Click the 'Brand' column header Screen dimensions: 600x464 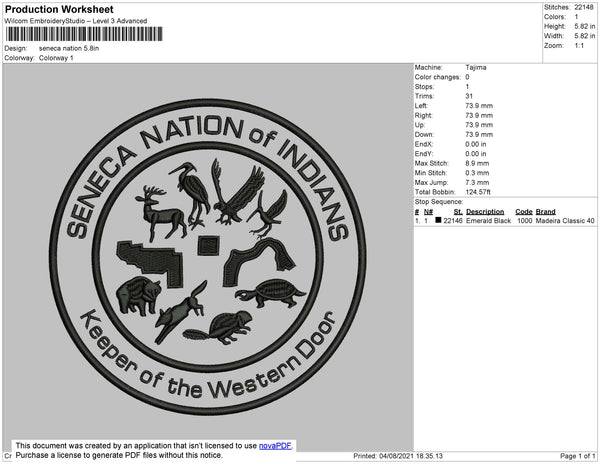click(x=545, y=212)
